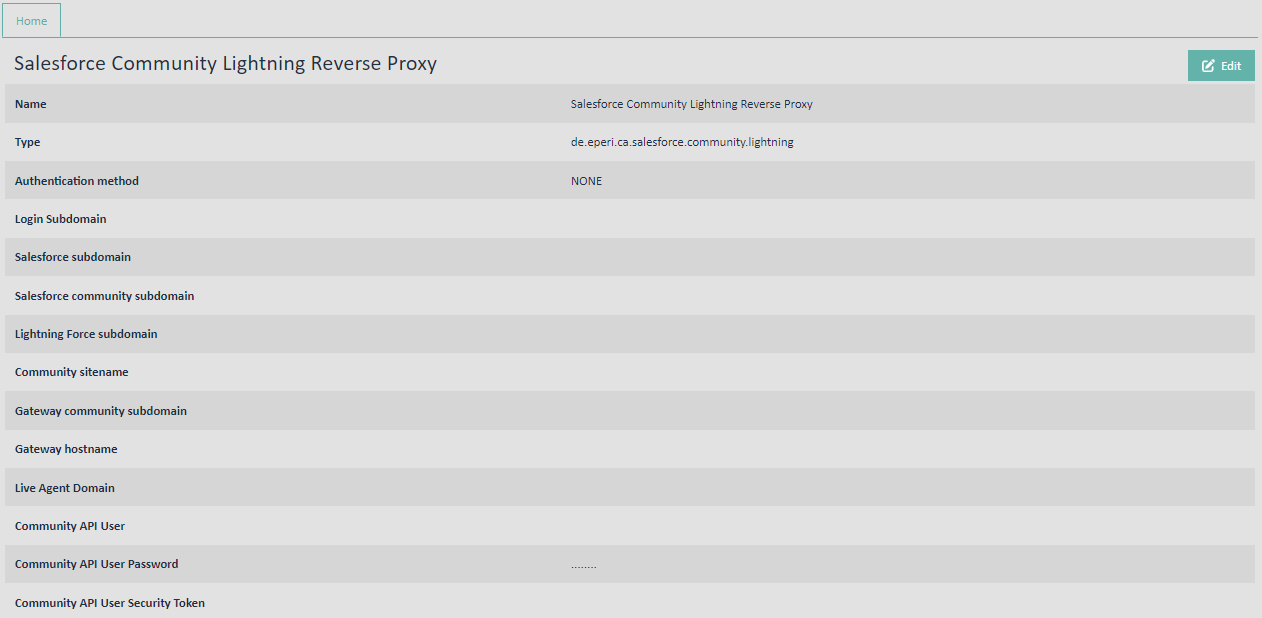1262x618 pixels.
Task: Click the Community API User Security Token label
Action: 110,603
